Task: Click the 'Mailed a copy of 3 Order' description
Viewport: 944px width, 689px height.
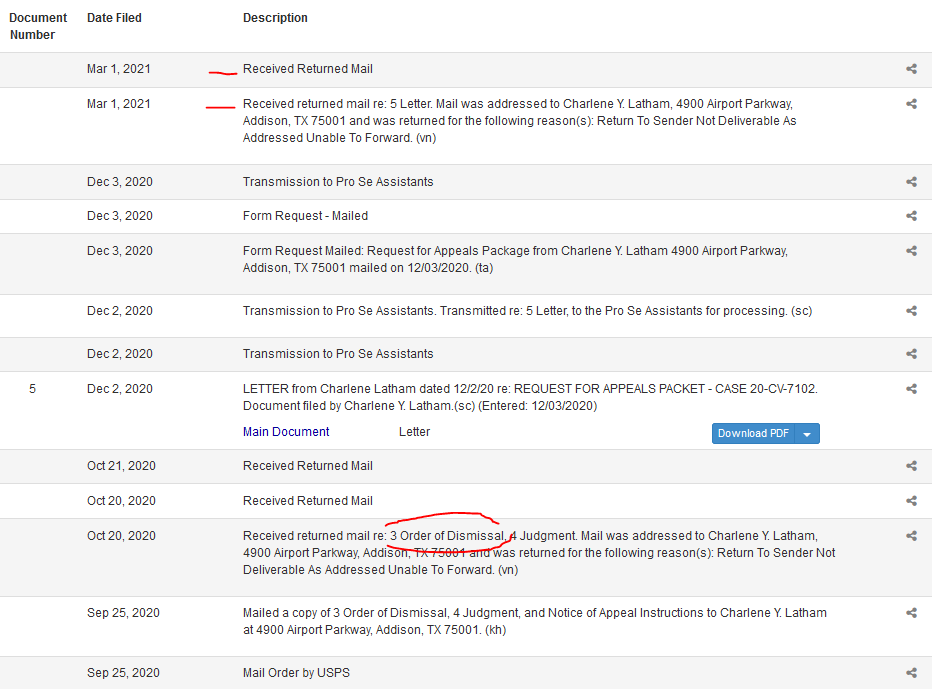Action: [x=535, y=621]
